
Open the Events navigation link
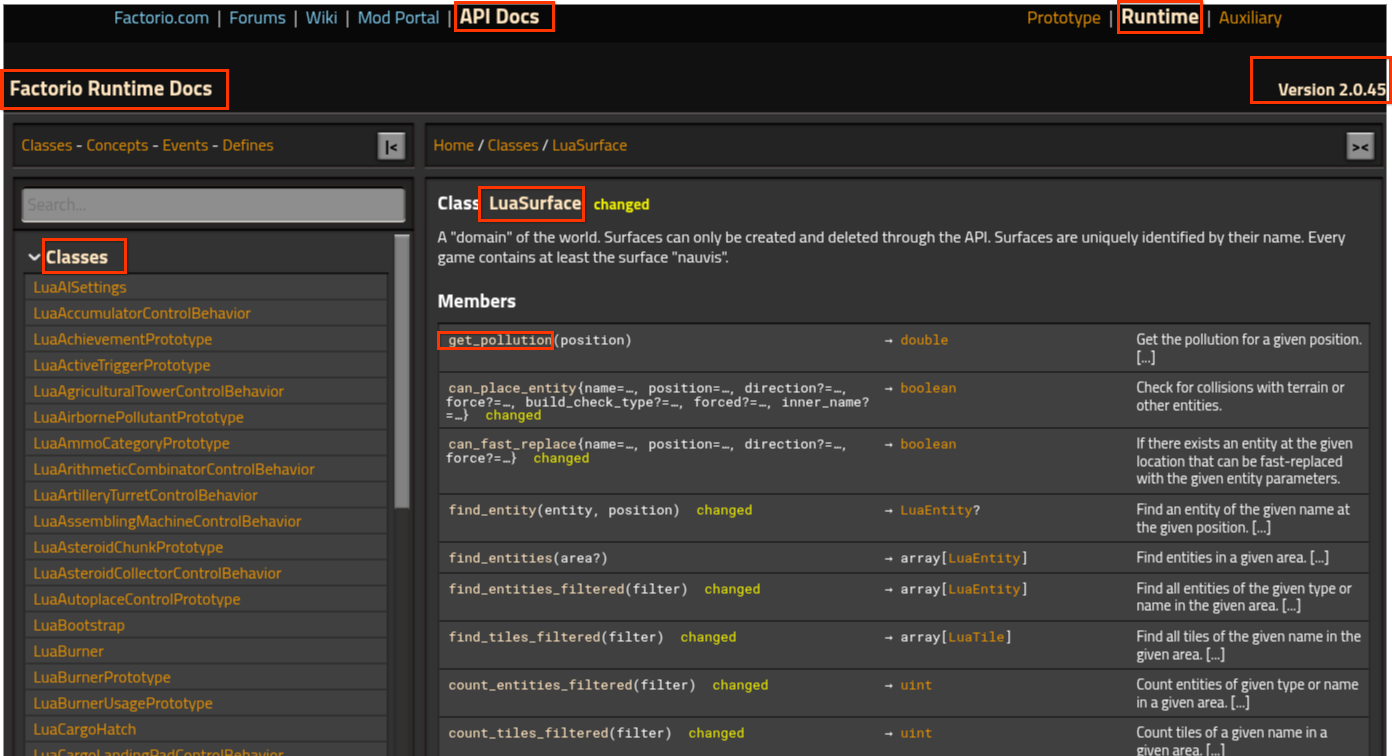point(185,145)
